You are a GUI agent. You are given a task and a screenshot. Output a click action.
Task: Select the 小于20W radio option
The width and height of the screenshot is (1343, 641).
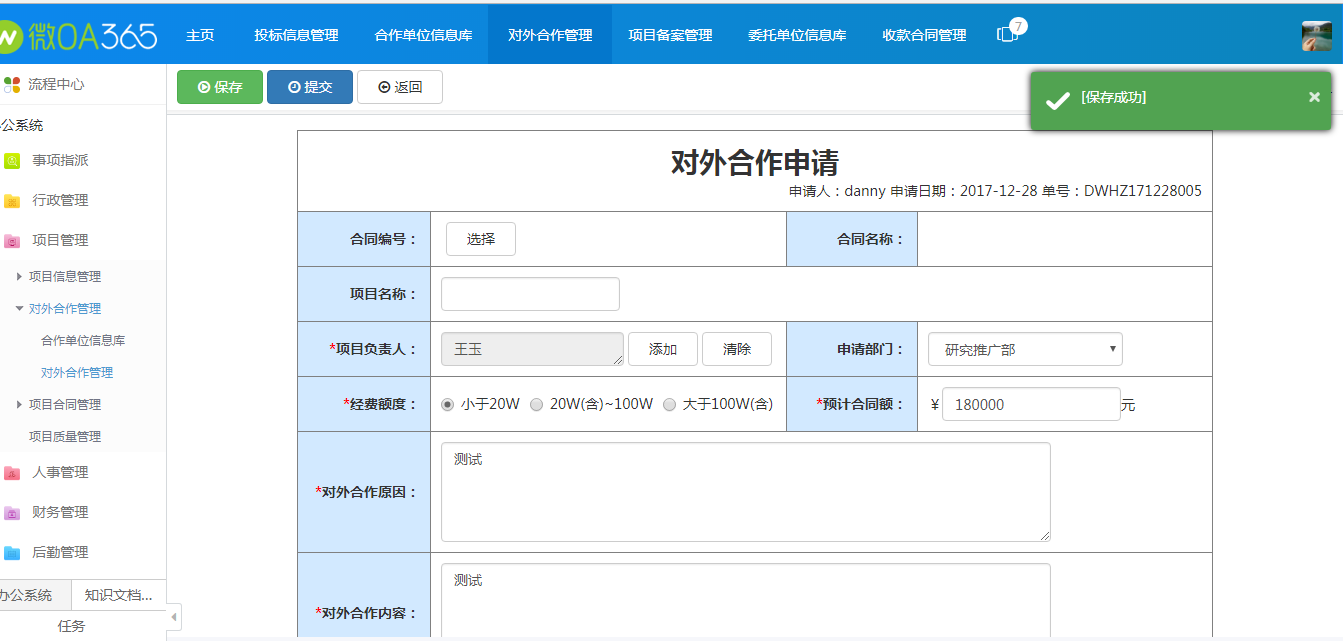(448, 405)
